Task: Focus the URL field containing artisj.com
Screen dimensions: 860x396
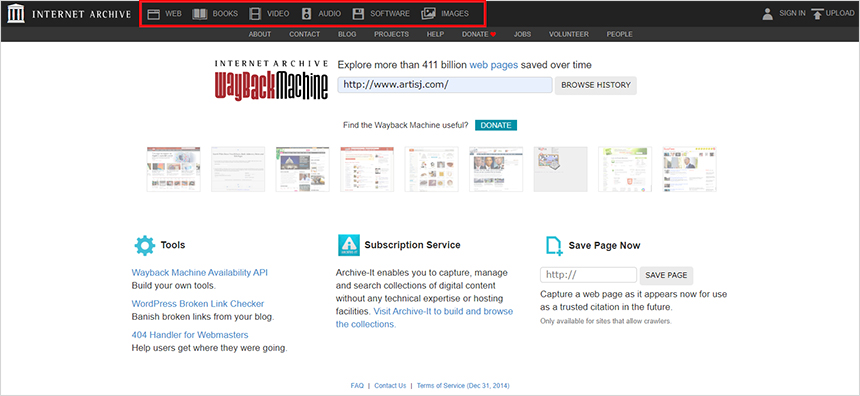Action: point(445,85)
